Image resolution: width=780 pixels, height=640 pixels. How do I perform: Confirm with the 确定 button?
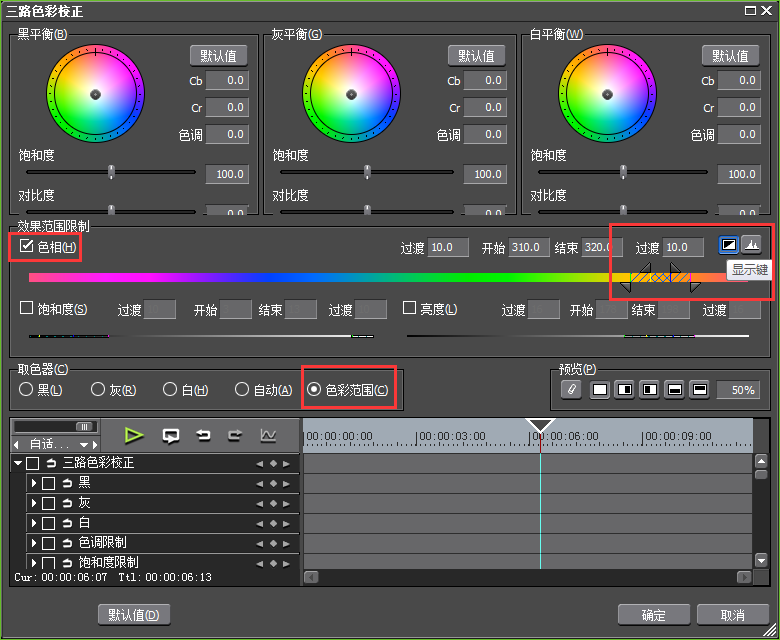654,615
